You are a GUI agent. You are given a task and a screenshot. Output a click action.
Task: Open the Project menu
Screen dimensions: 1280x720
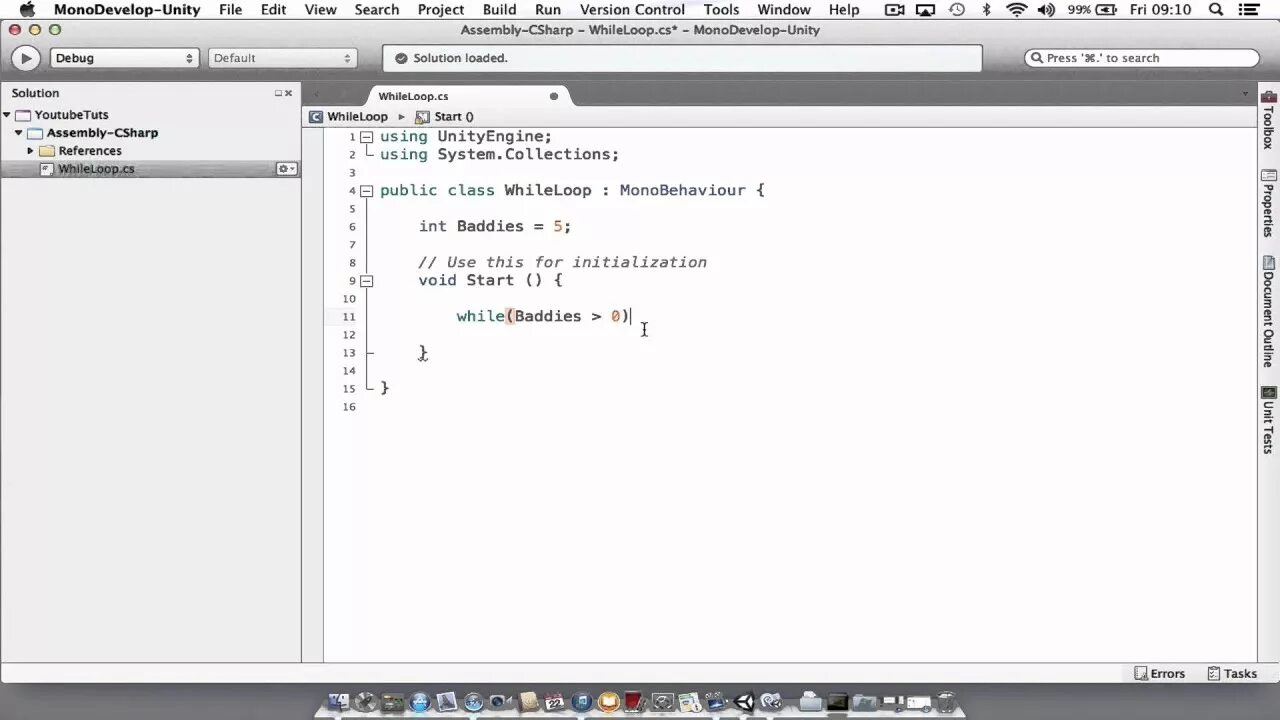pos(441,10)
